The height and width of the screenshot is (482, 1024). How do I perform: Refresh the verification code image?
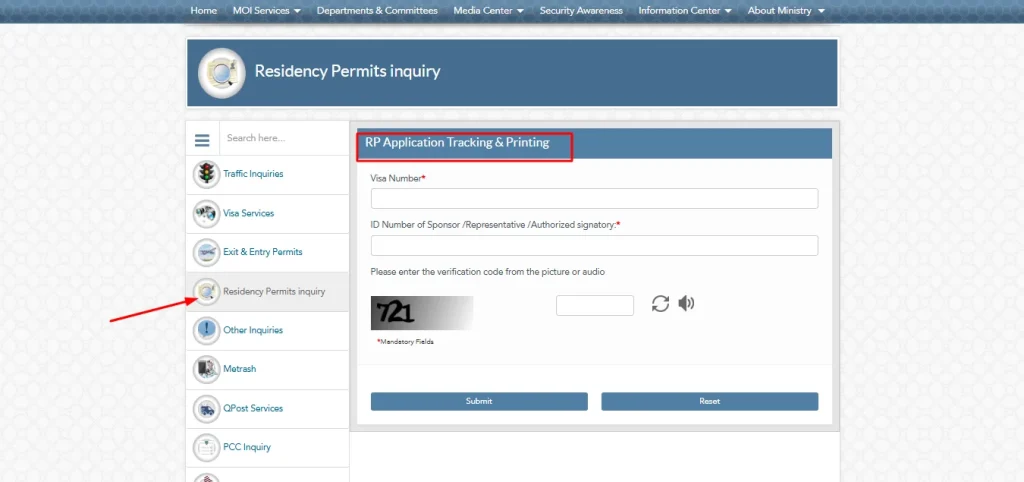660,304
